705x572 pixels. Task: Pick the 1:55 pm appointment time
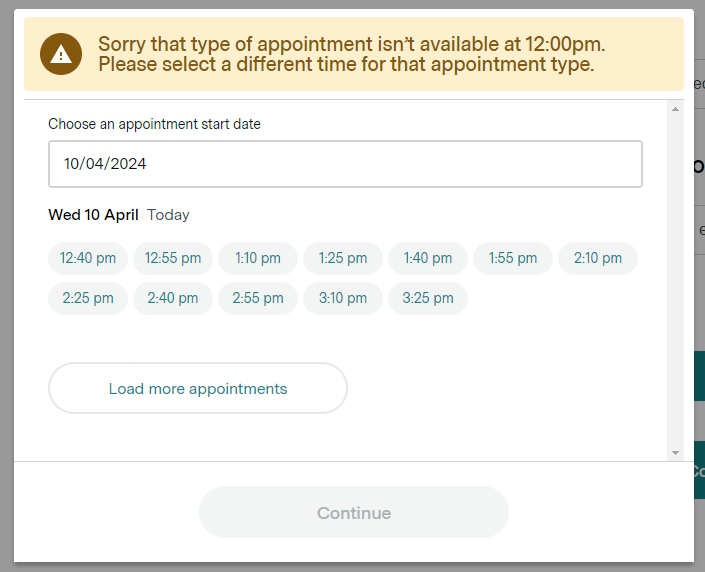tap(513, 258)
